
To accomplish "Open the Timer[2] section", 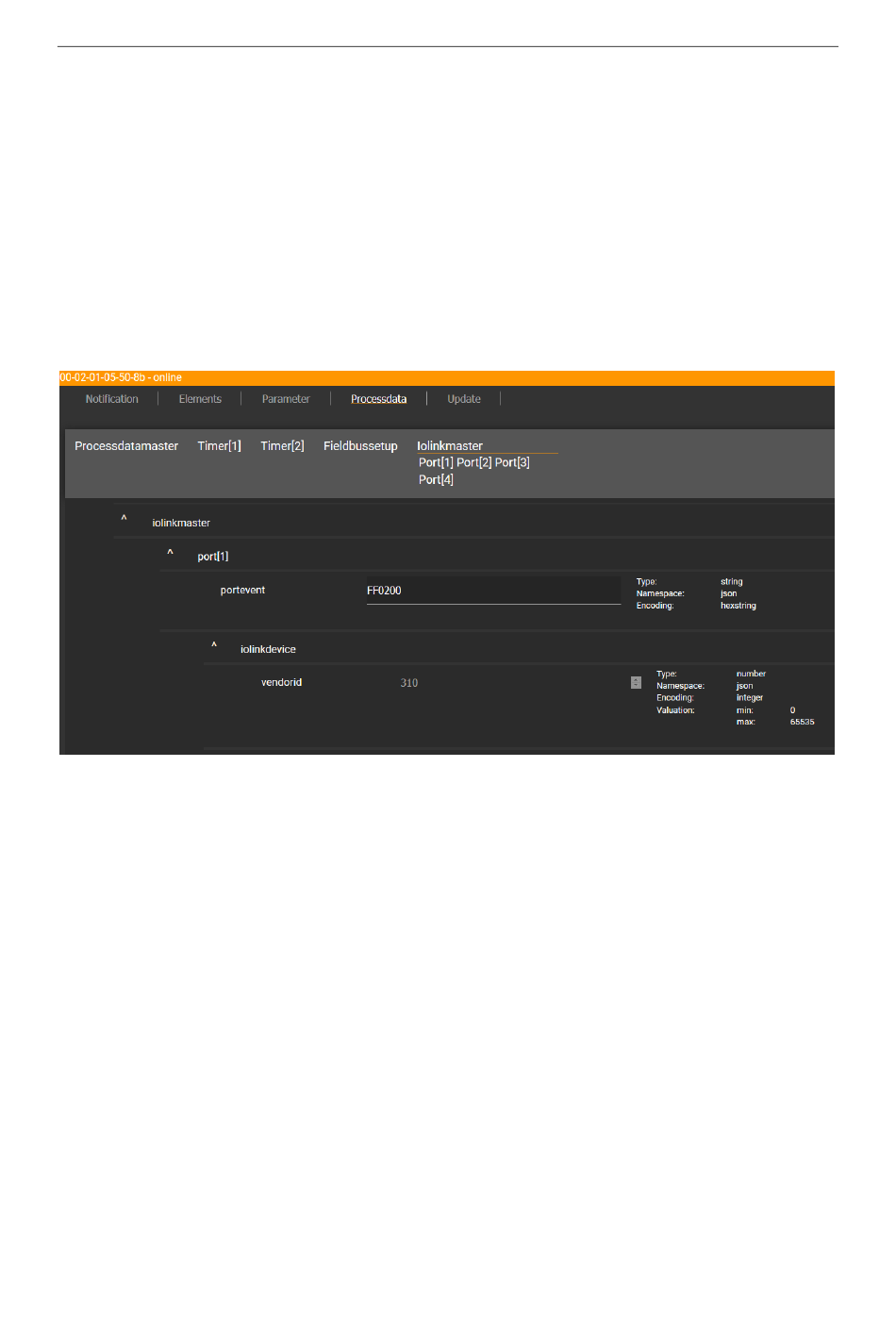I will pos(282,446).
